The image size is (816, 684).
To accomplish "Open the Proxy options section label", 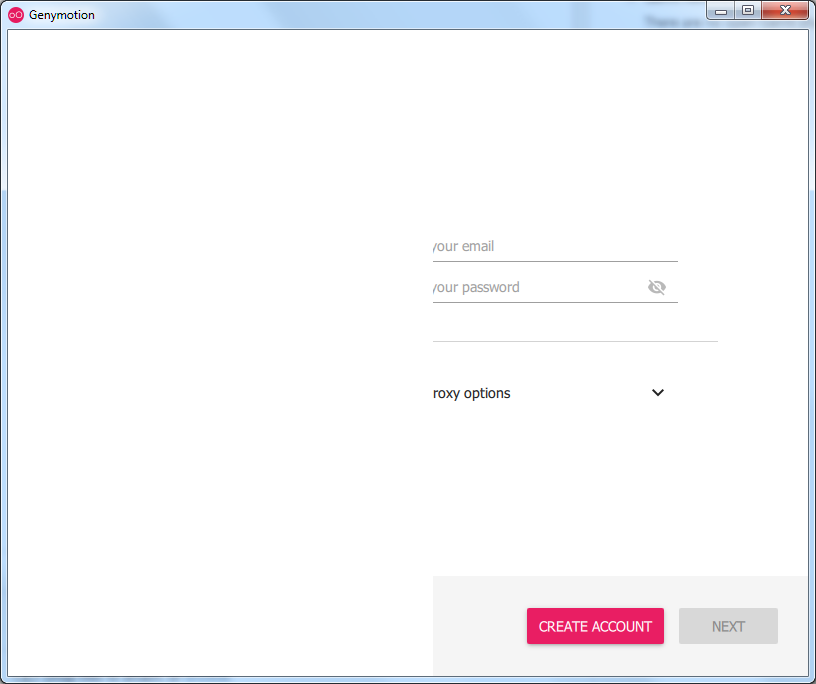I will 472,394.
